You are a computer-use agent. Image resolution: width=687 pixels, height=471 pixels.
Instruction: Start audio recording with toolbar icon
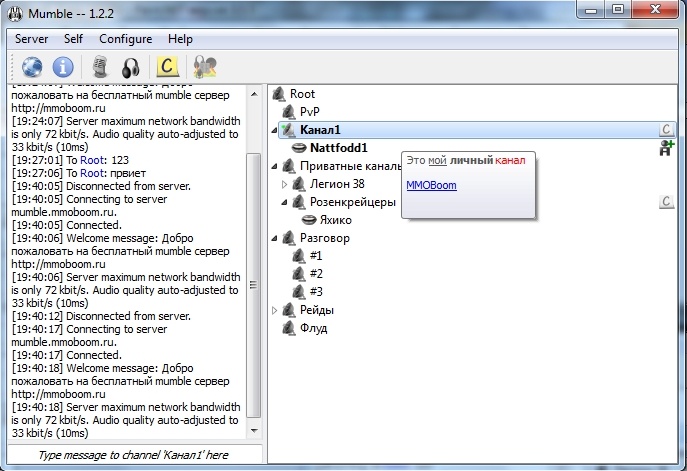pos(205,67)
